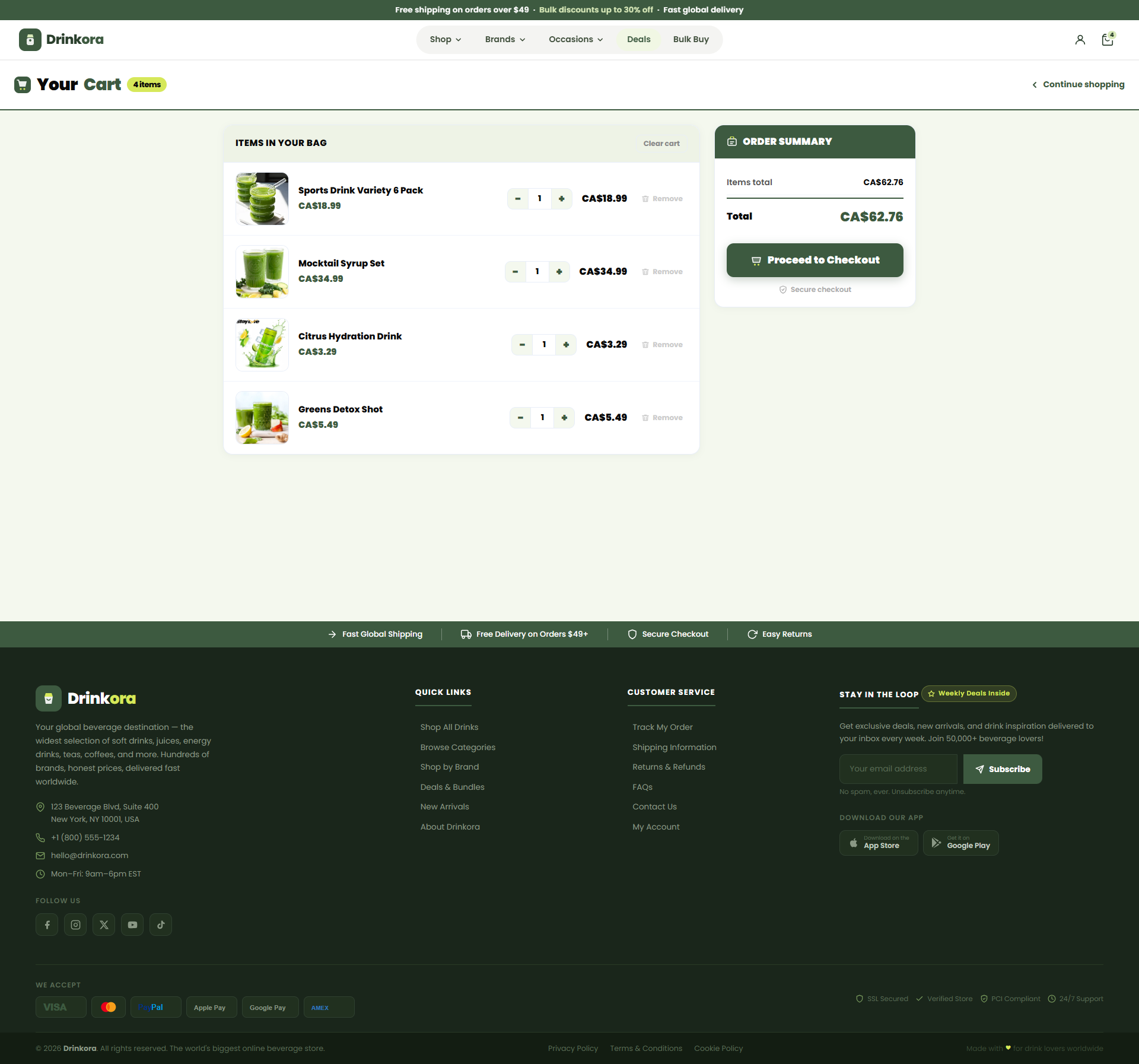The width and height of the screenshot is (1139, 1064).
Task: Decrease quantity of Greens Detox Shot
Action: click(520, 418)
